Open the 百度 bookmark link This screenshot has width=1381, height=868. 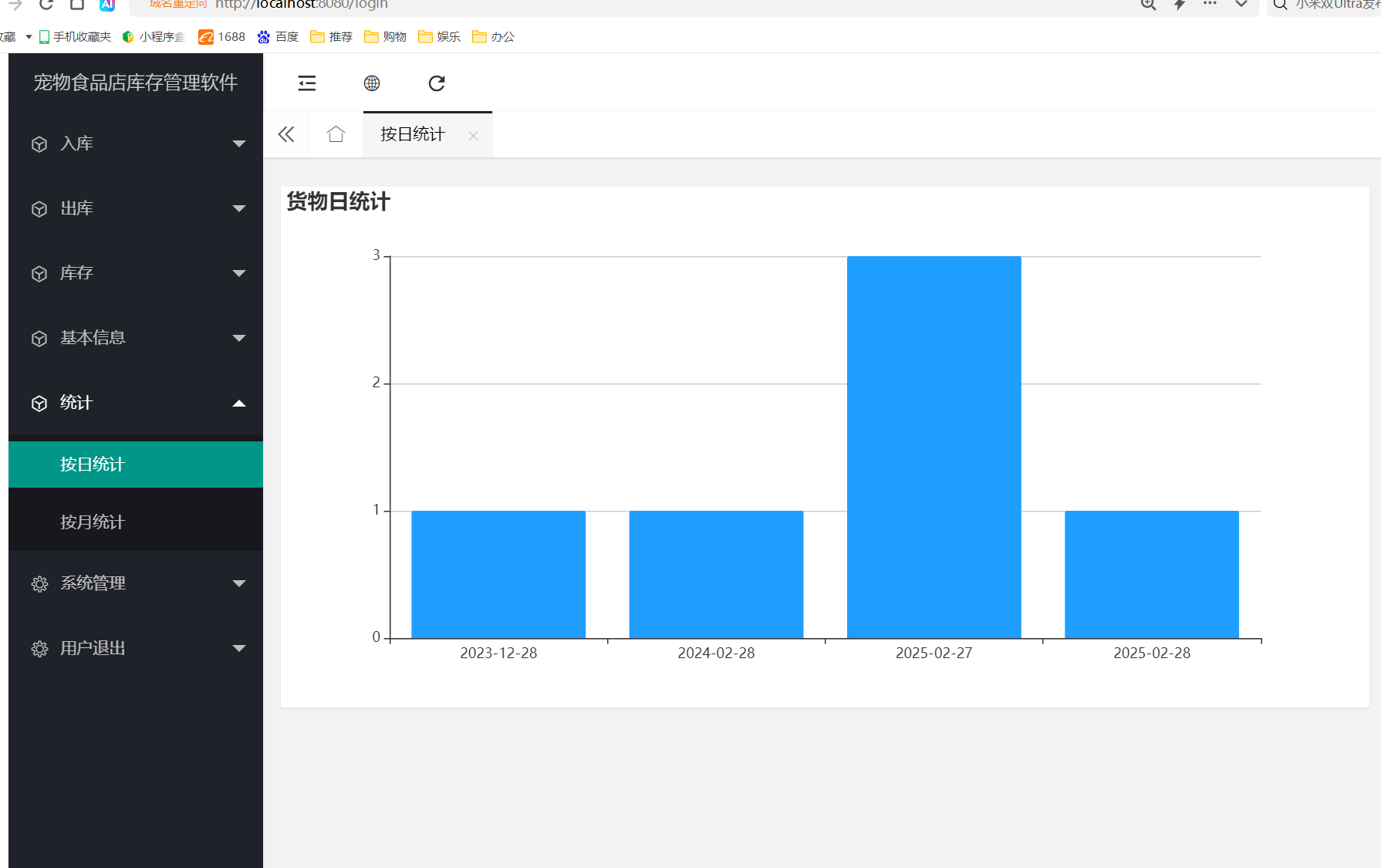tap(279, 37)
